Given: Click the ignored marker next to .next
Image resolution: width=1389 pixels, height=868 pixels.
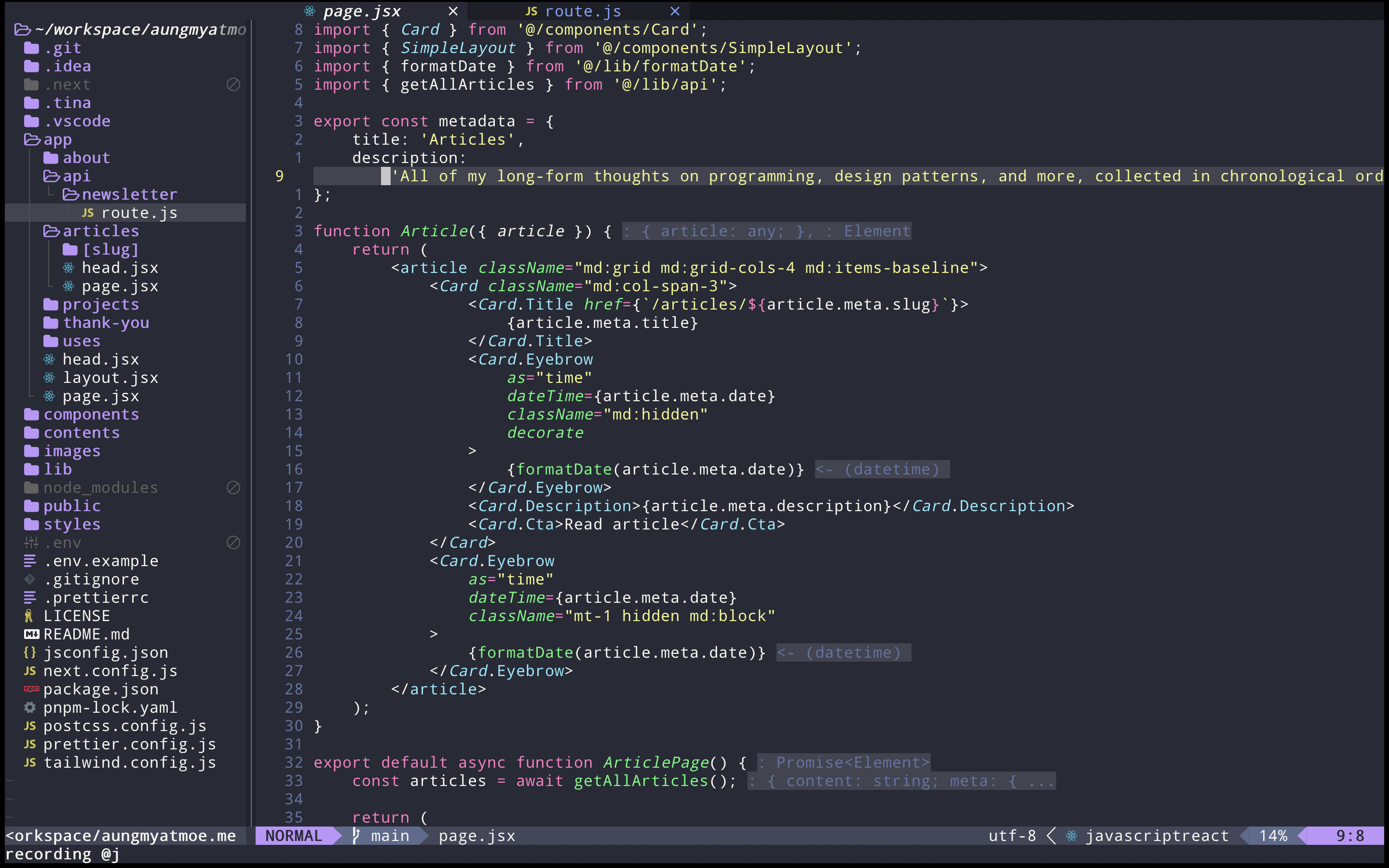Looking at the screenshot, I should (233, 84).
